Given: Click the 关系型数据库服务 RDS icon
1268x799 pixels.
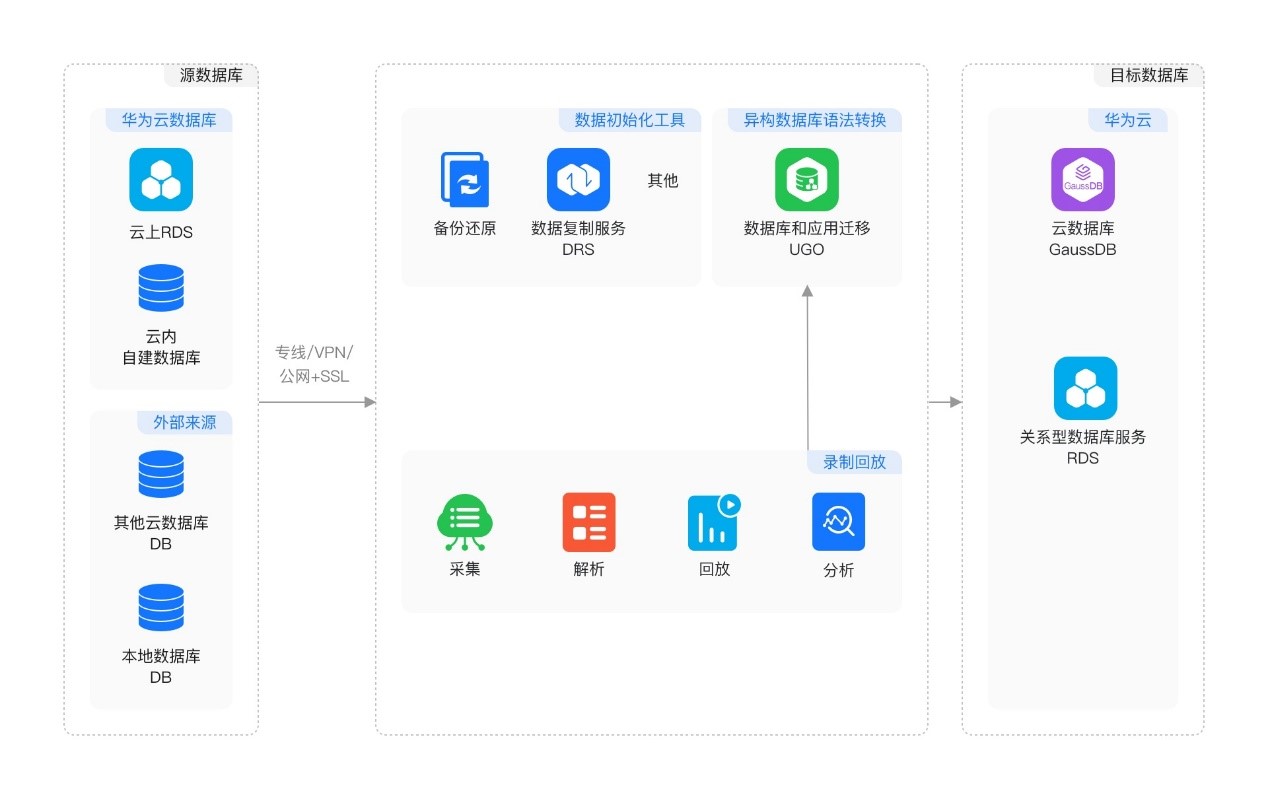Looking at the screenshot, I should (1085, 388).
